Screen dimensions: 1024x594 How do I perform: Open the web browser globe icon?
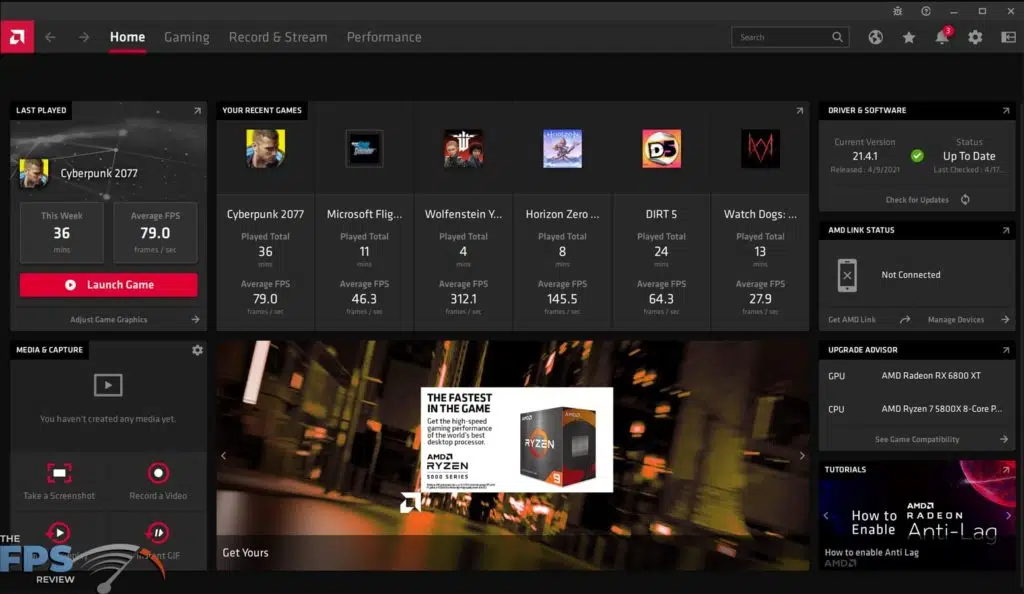tap(876, 37)
